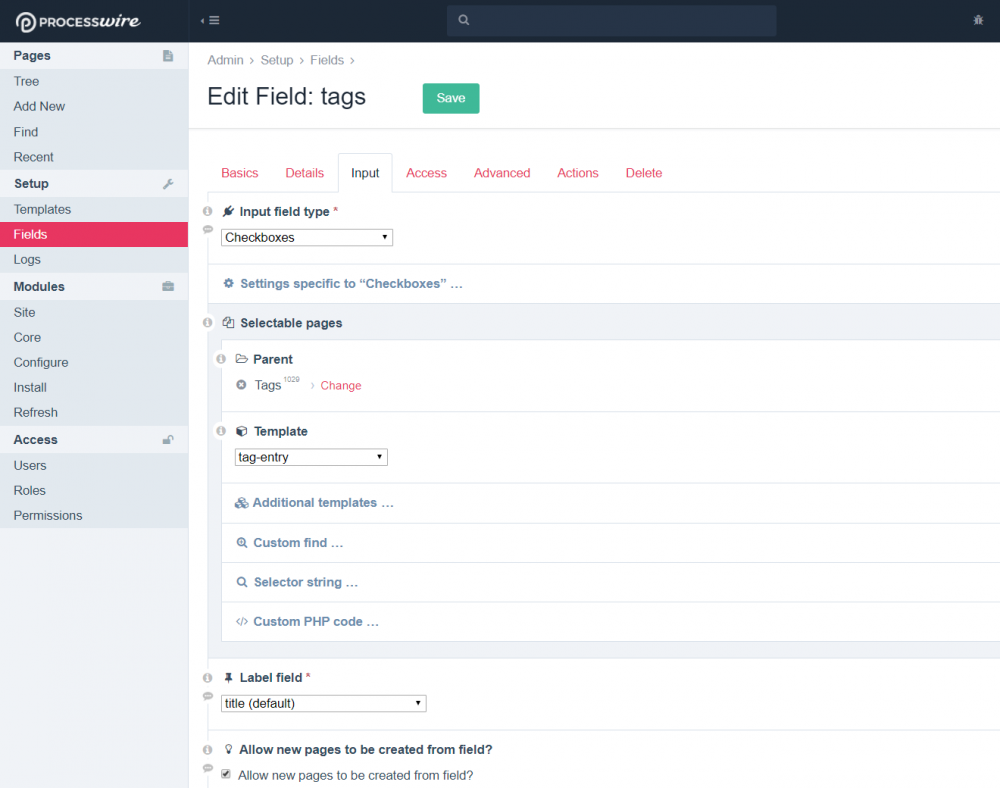This screenshot has height=788, width=1000.
Task: Open the Details tab
Action: click(x=304, y=173)
